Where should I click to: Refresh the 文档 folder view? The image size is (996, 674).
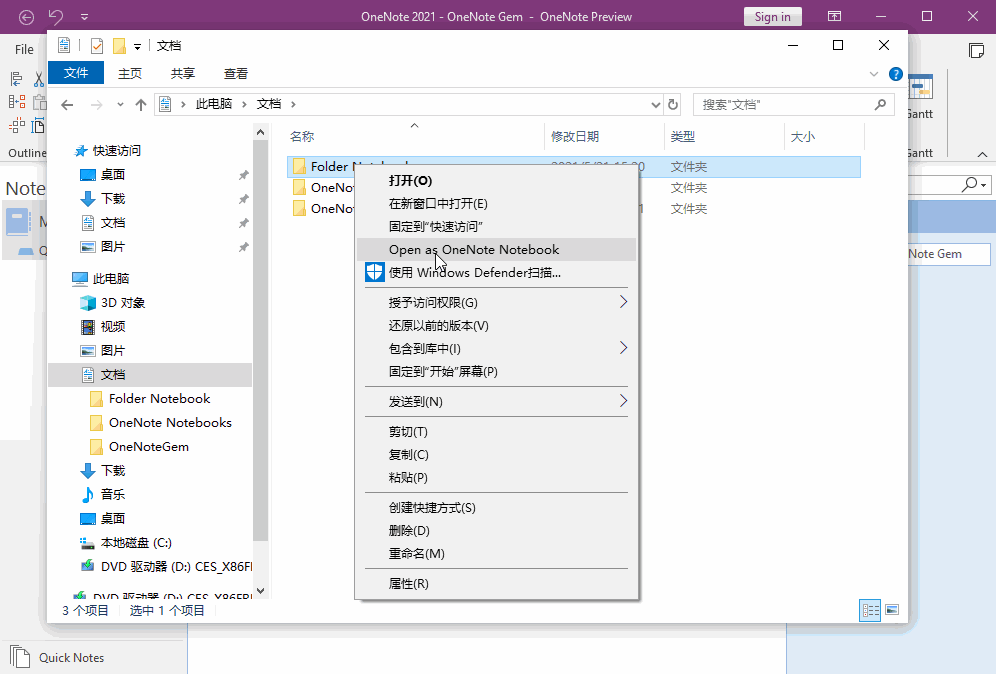point(673,104)
